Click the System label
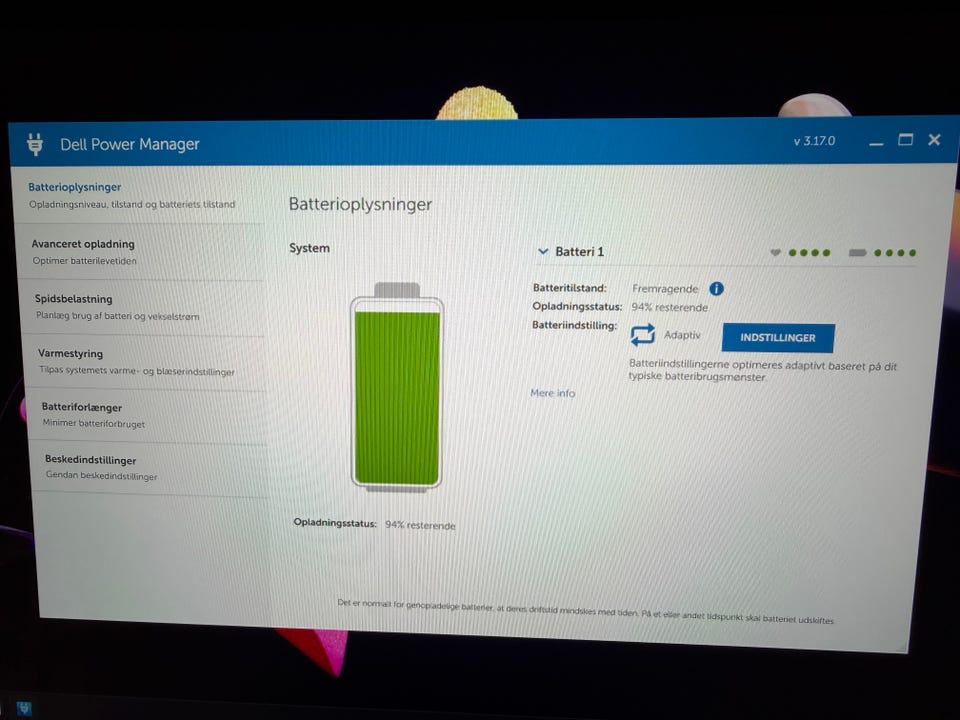This screenshot has width=960, height=720. point(309,248)
